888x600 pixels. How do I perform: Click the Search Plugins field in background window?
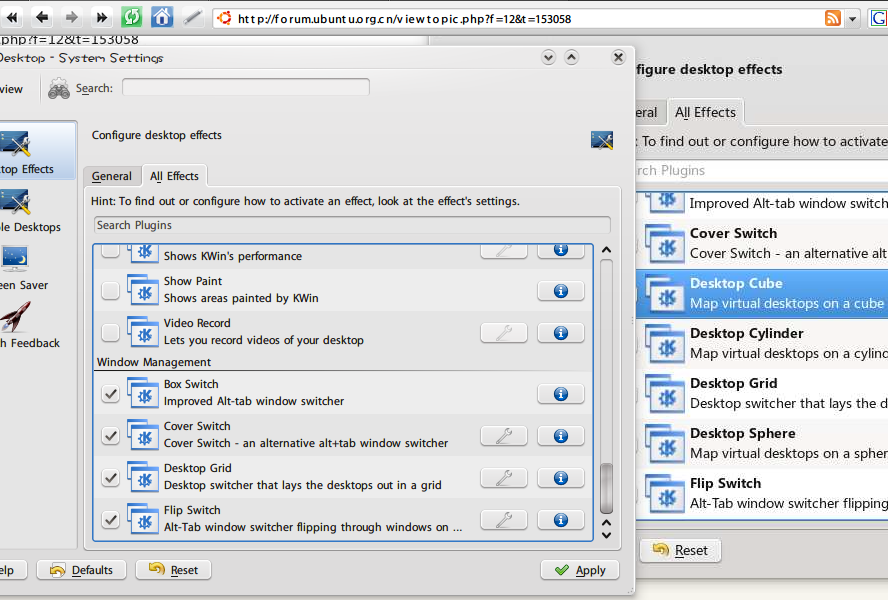click(x=762, y=171)
